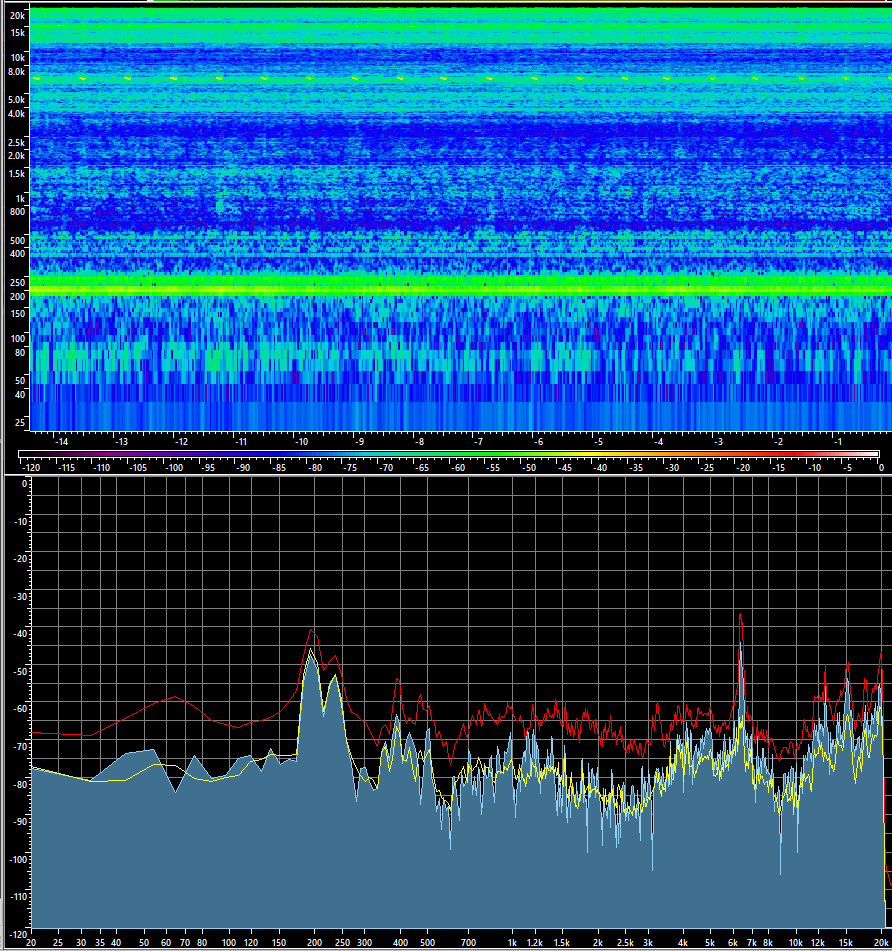Select the -14 mark on the time axis

coord(61,442)
